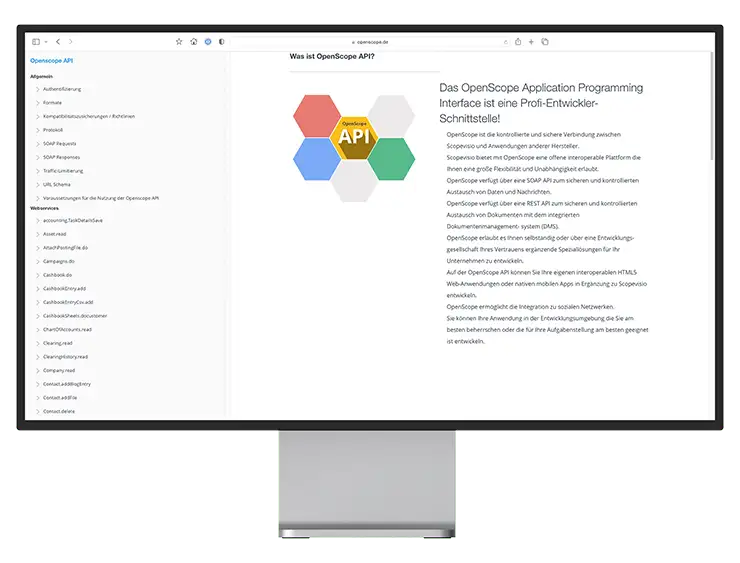Click the blue circular extension icon

[x=208, y=42]
